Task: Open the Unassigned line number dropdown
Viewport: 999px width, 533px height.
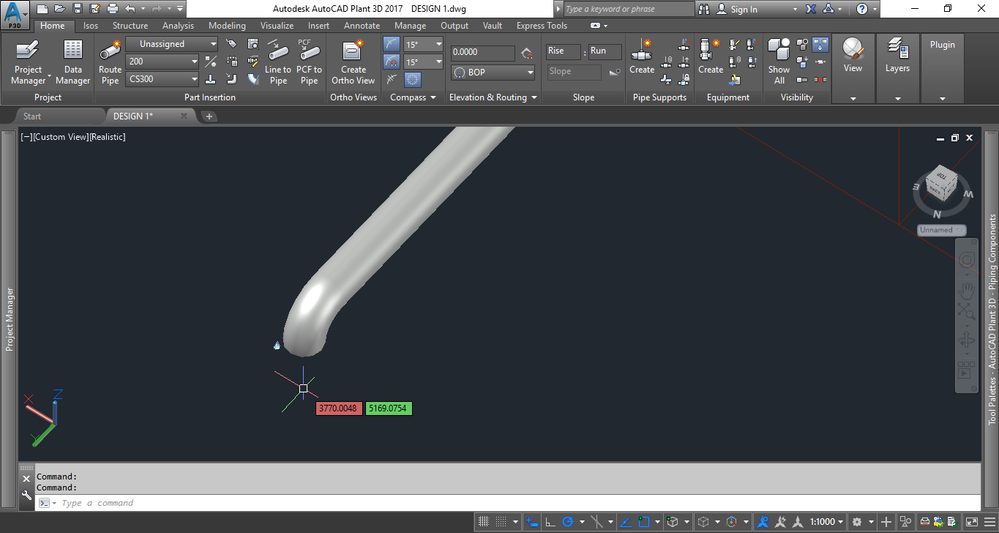Action: 171,44
